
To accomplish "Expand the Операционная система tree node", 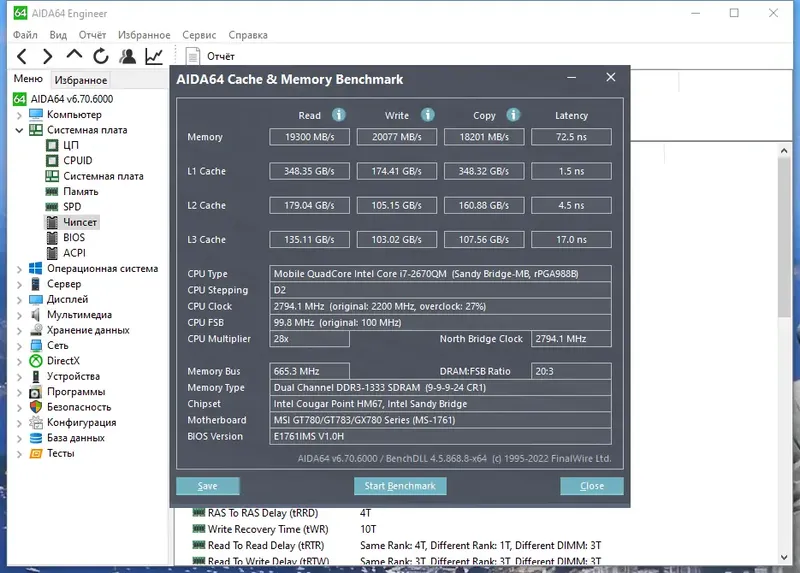I will [19, 269].
